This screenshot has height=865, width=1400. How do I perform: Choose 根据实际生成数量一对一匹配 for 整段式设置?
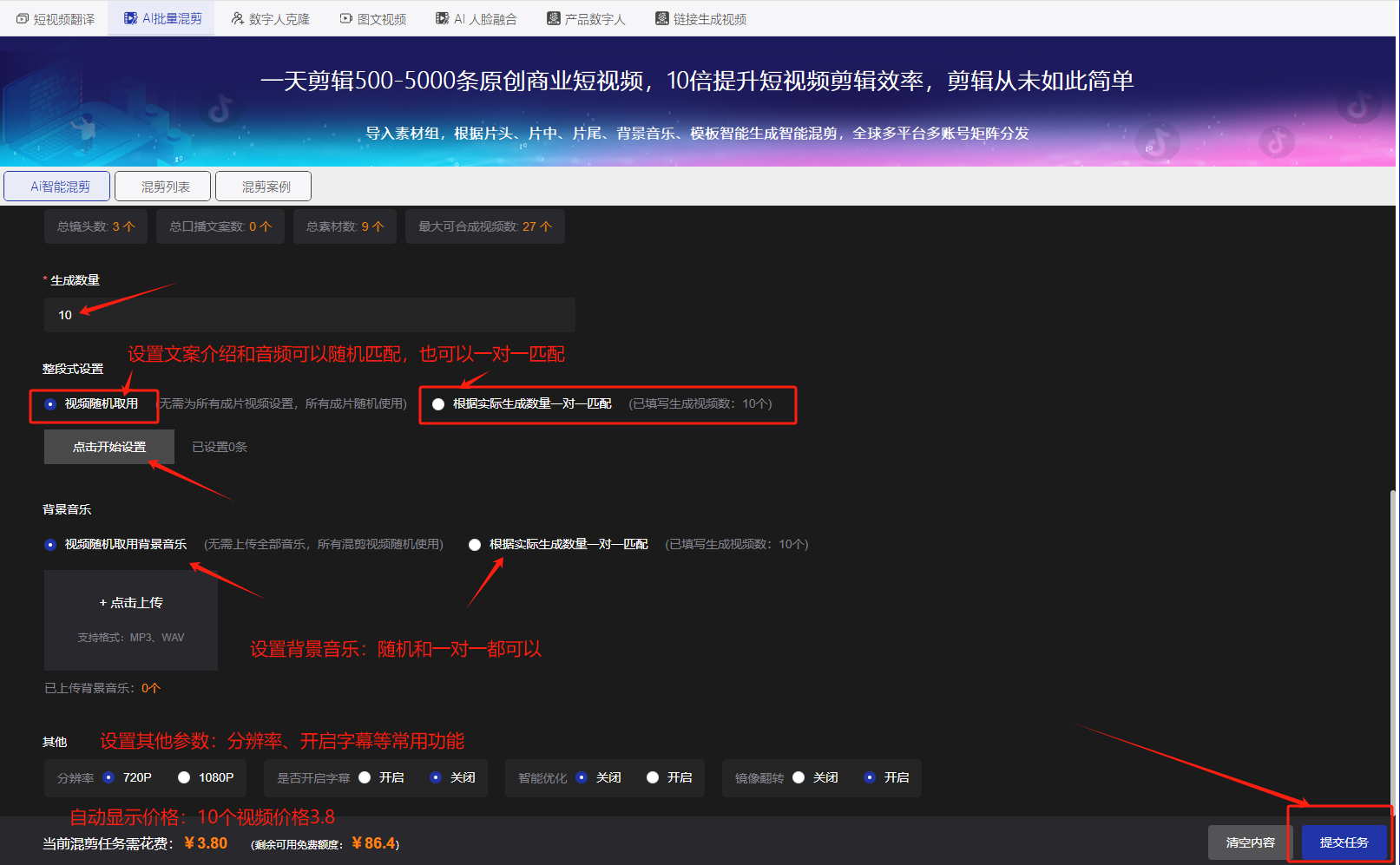438,404
